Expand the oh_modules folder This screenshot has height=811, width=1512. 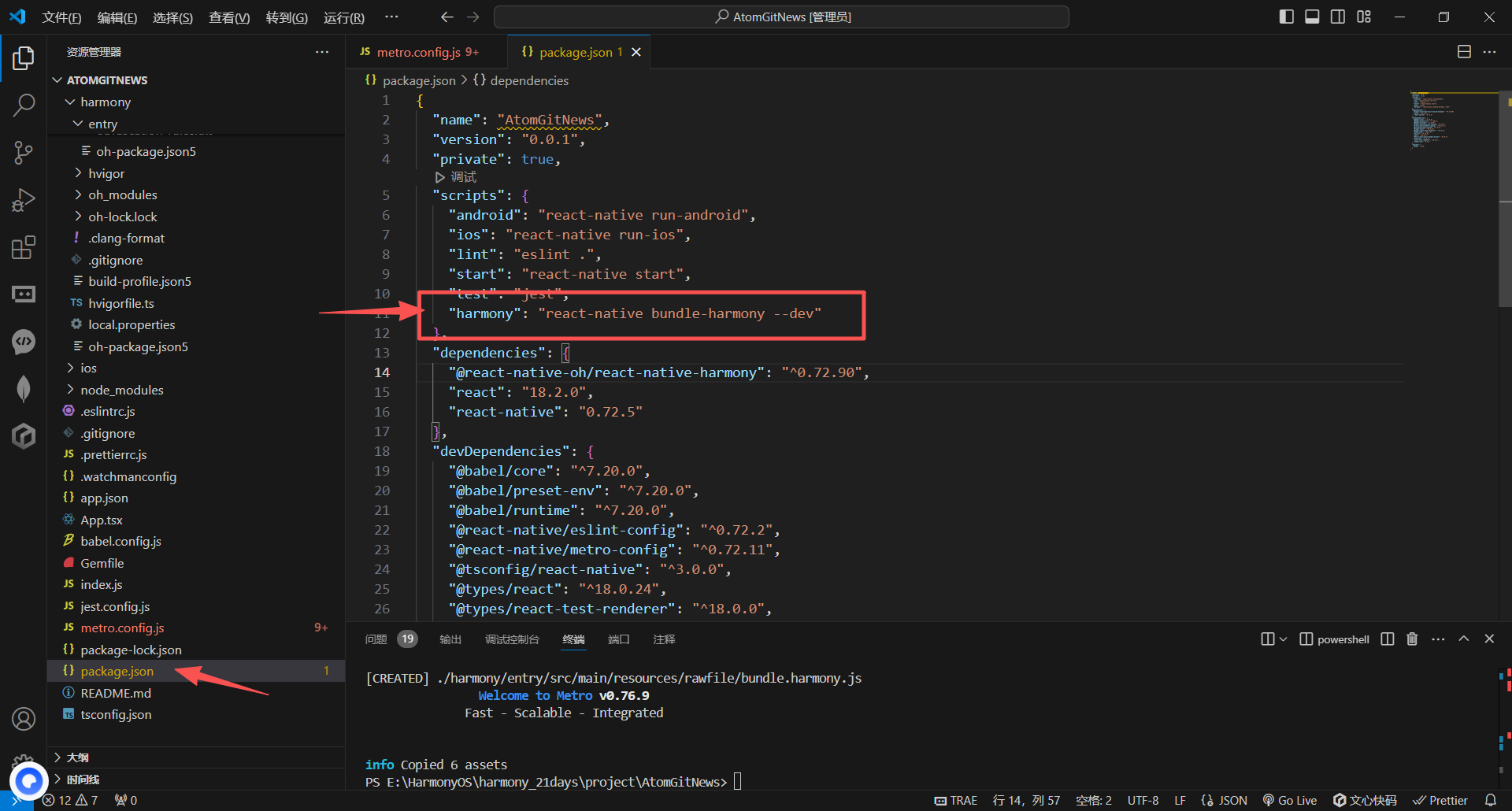pos(197,194)
